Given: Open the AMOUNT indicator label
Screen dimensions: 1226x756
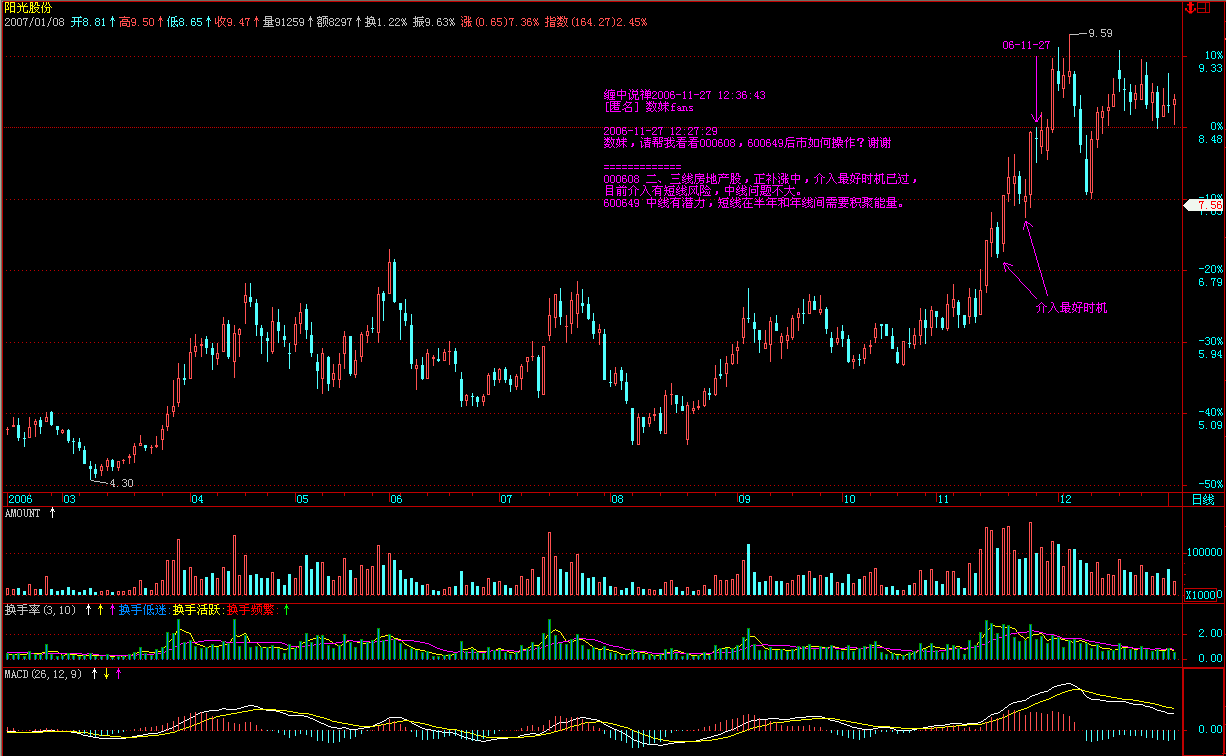Looking at the screenshot, I should click(x=23, y=513).
